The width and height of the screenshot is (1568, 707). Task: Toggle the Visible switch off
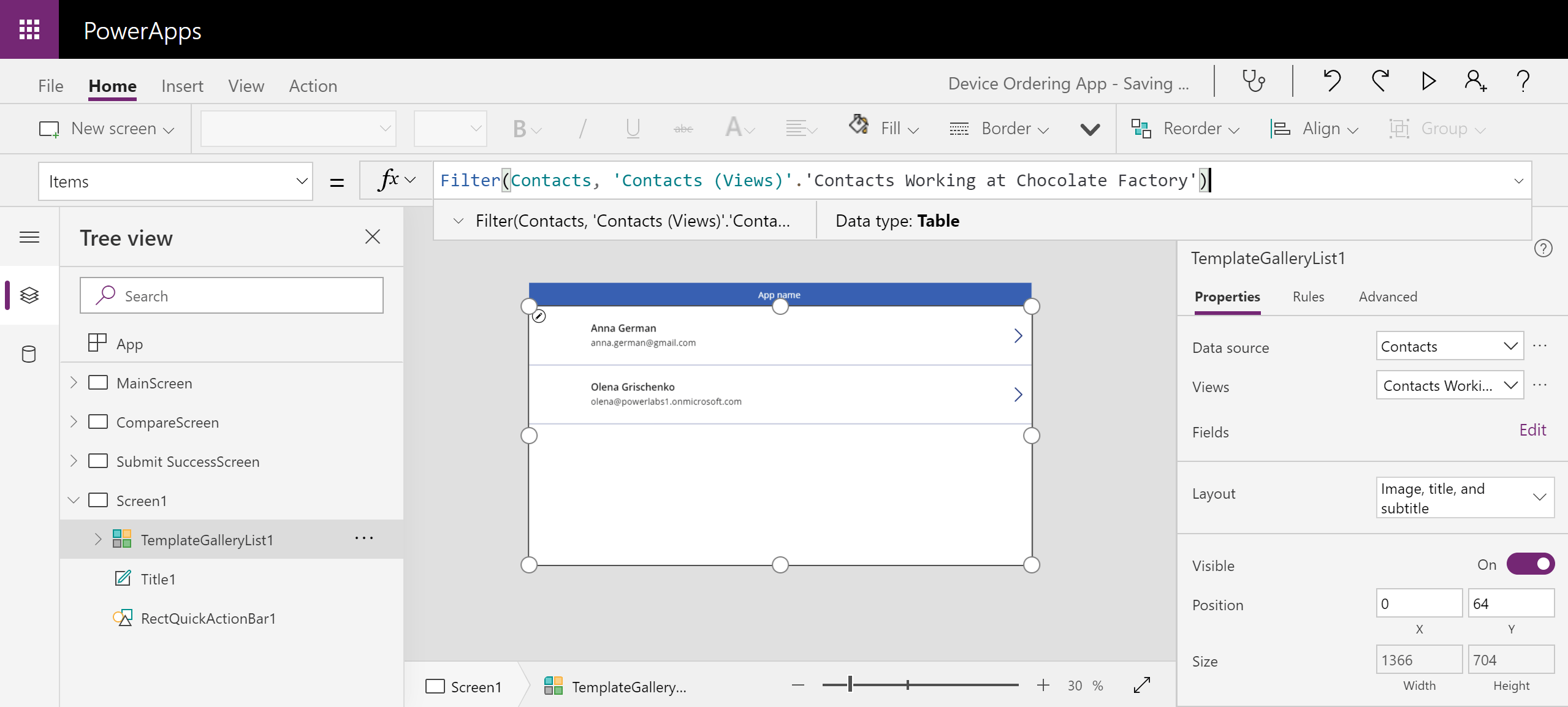1530,564
